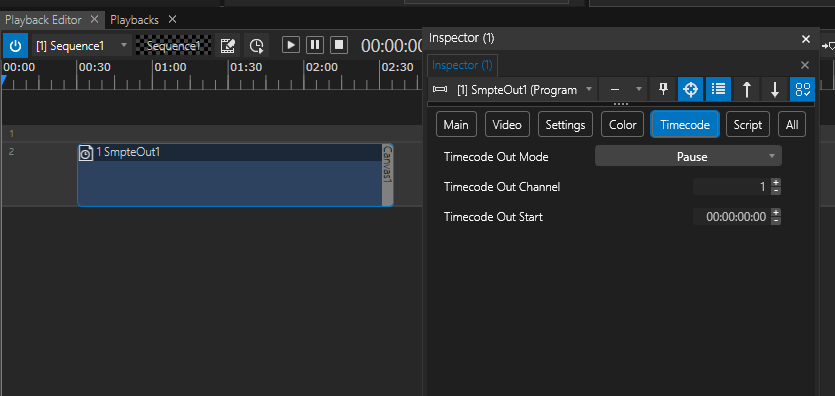Open the Timecode Out Mode dropdown
The image size is (835, 396).
click(688, 156)
